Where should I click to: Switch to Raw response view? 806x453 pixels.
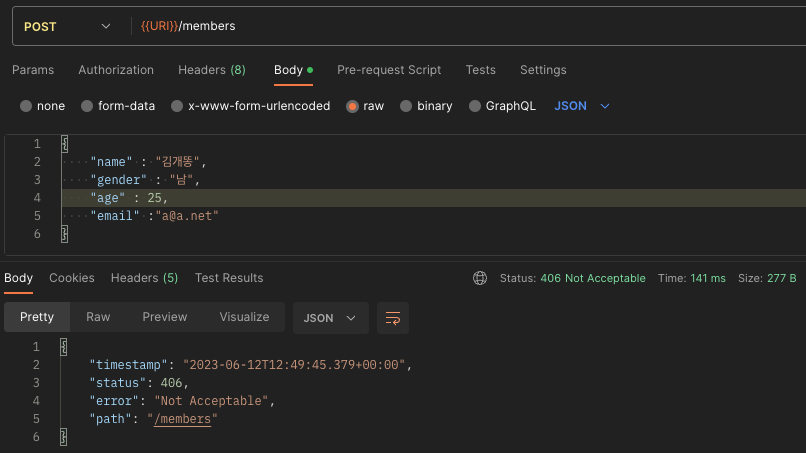click(x=98, y=317)
